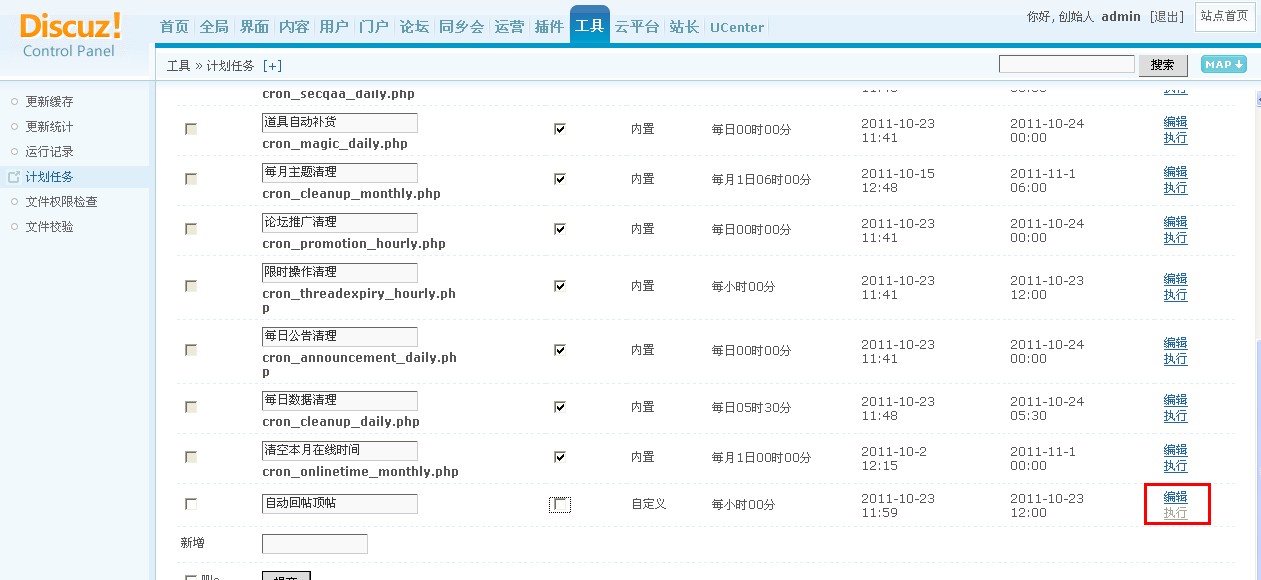Click the [退出] logout link

[x=1167, y=17]
